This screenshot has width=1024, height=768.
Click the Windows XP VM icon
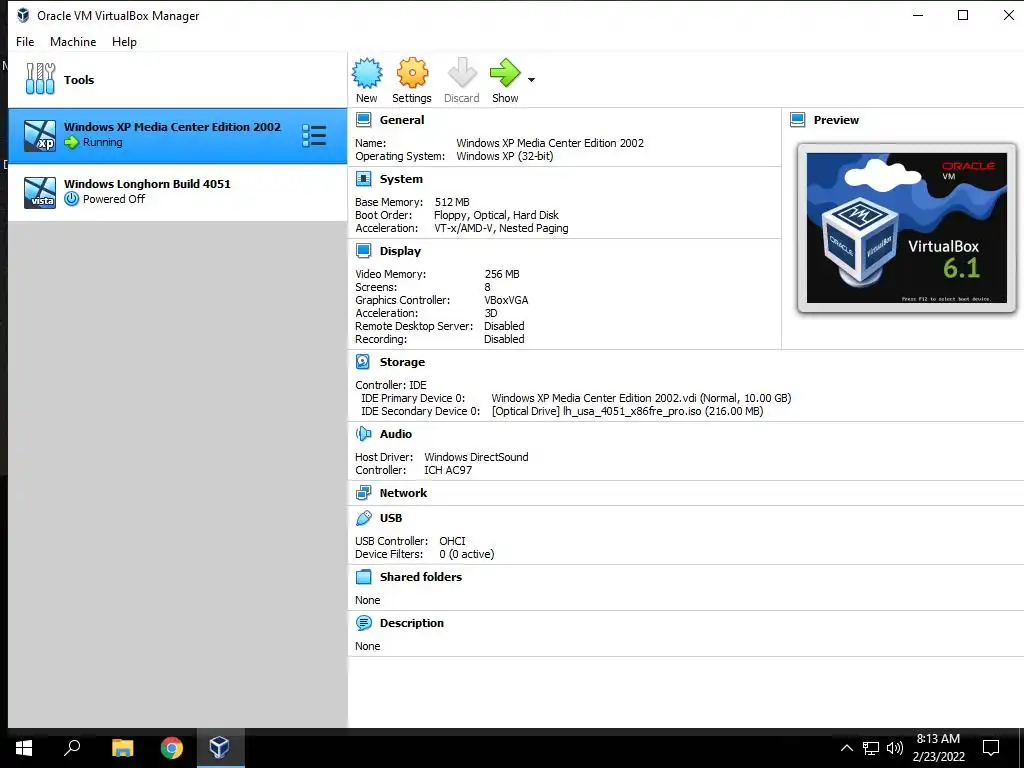[x=40, y=136]
